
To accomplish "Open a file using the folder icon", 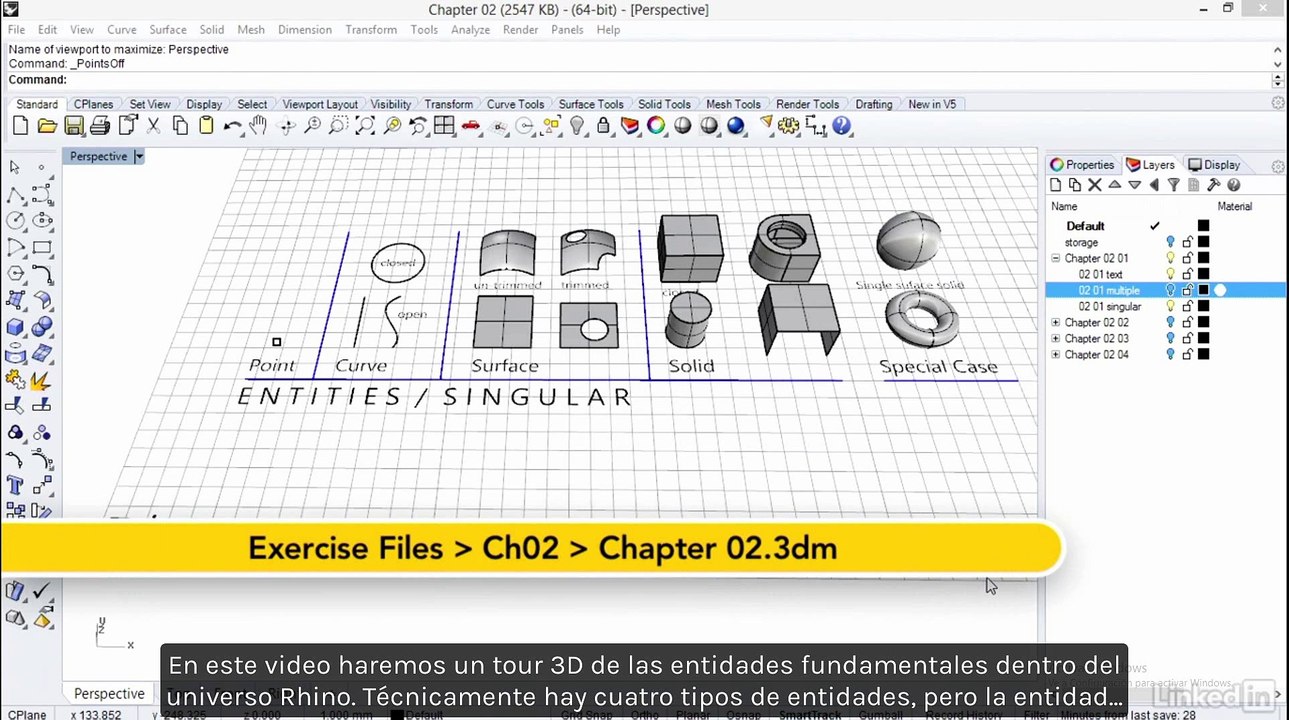I will [x=47, y=126].
